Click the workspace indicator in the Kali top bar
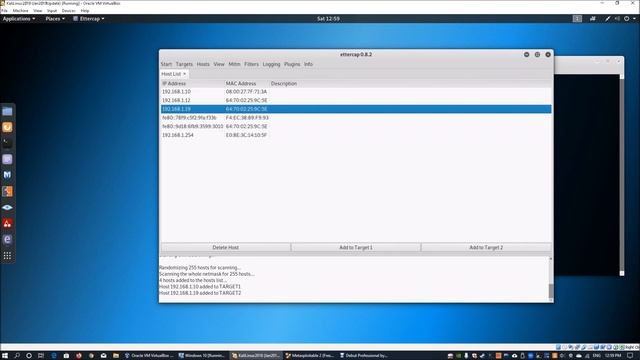 coord(577,18)
